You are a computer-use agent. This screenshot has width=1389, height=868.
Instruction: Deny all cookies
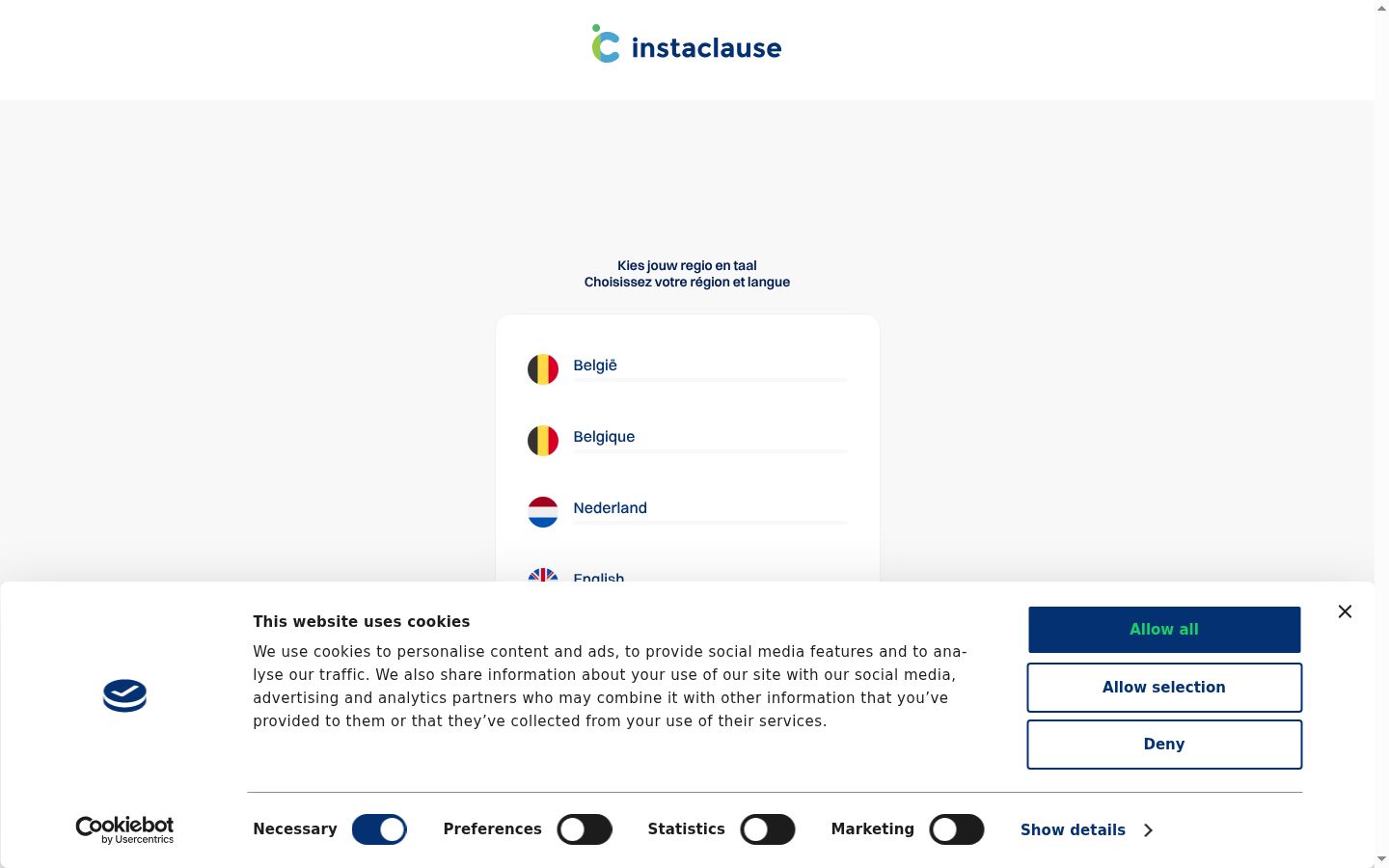(x=1164, y=745)
